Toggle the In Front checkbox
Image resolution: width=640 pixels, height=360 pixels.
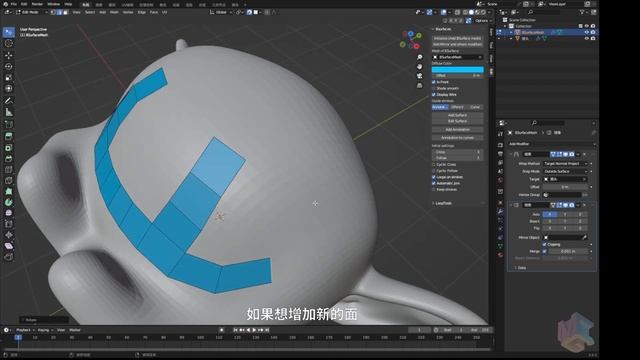(x=434, y=82)
